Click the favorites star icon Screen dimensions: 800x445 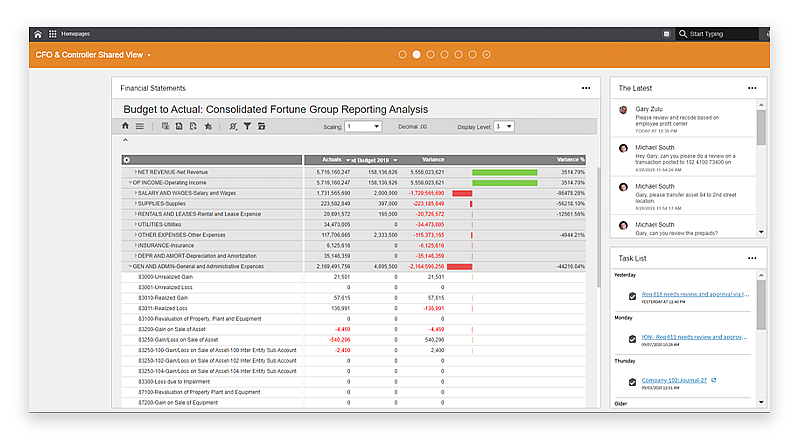(x=208, y=126)
